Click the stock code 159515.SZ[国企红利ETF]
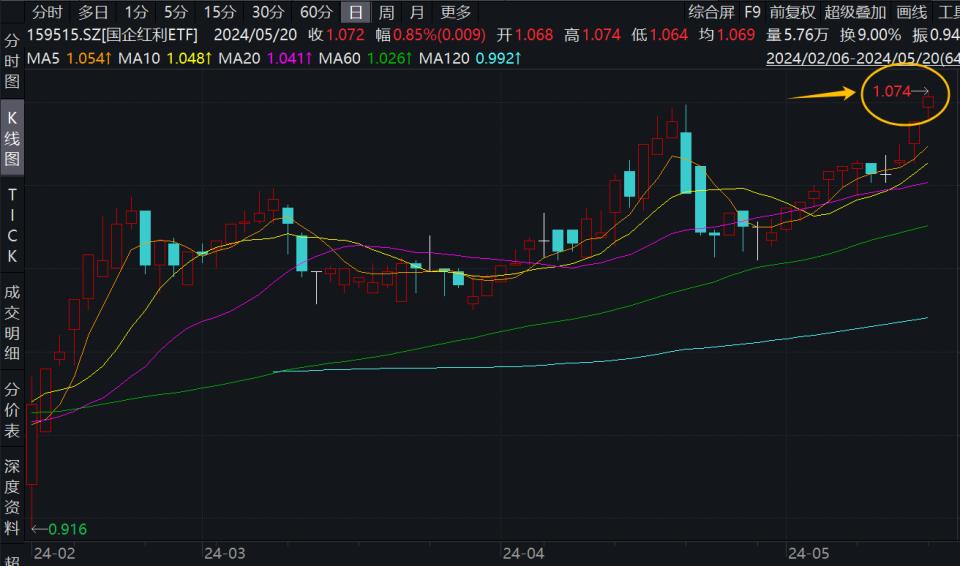The width and height of the screenshot is (960, 566). [113, 35]
